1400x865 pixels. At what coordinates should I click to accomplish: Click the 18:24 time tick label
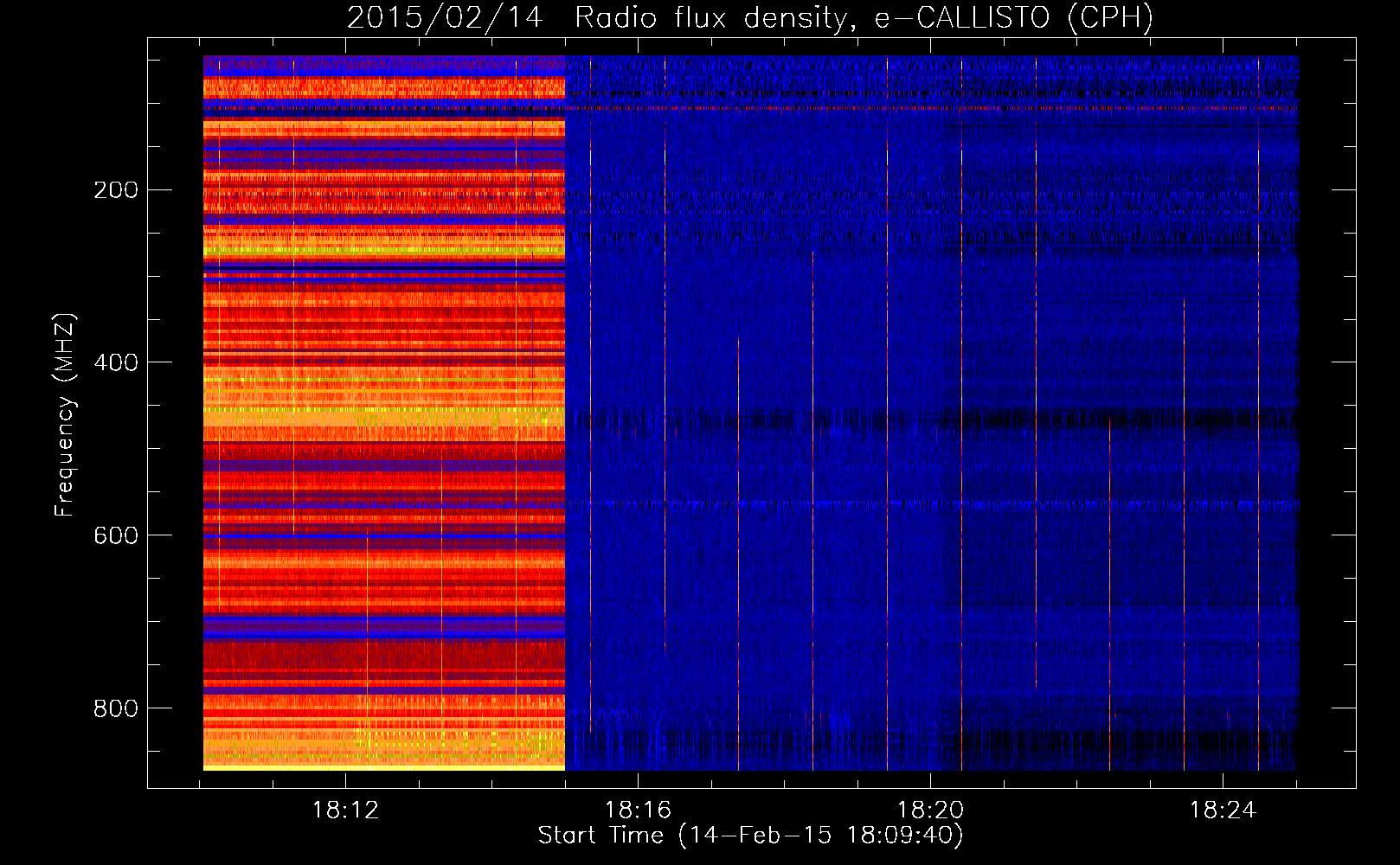point(1223,811)
